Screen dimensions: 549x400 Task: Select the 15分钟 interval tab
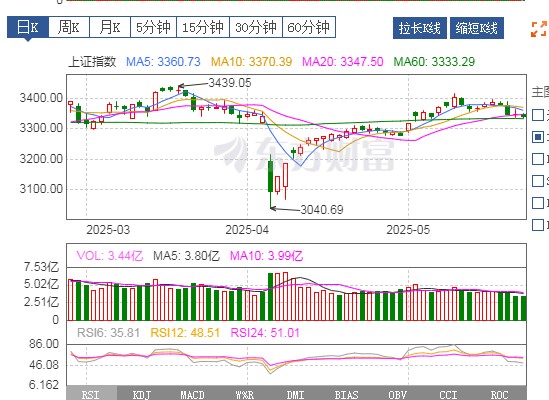tap(203, 27)
